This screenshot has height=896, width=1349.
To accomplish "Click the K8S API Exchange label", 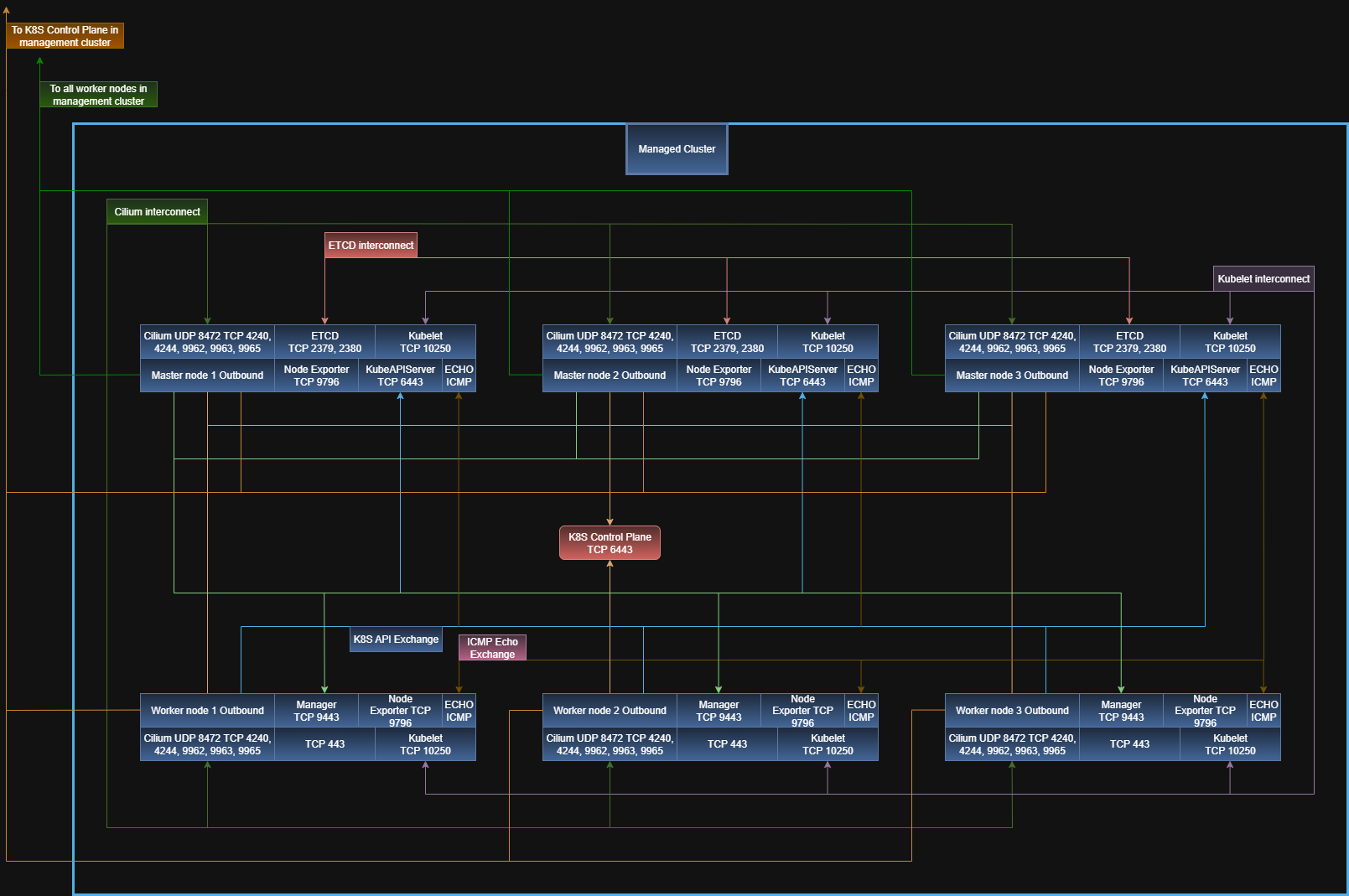I will [396, 640].
